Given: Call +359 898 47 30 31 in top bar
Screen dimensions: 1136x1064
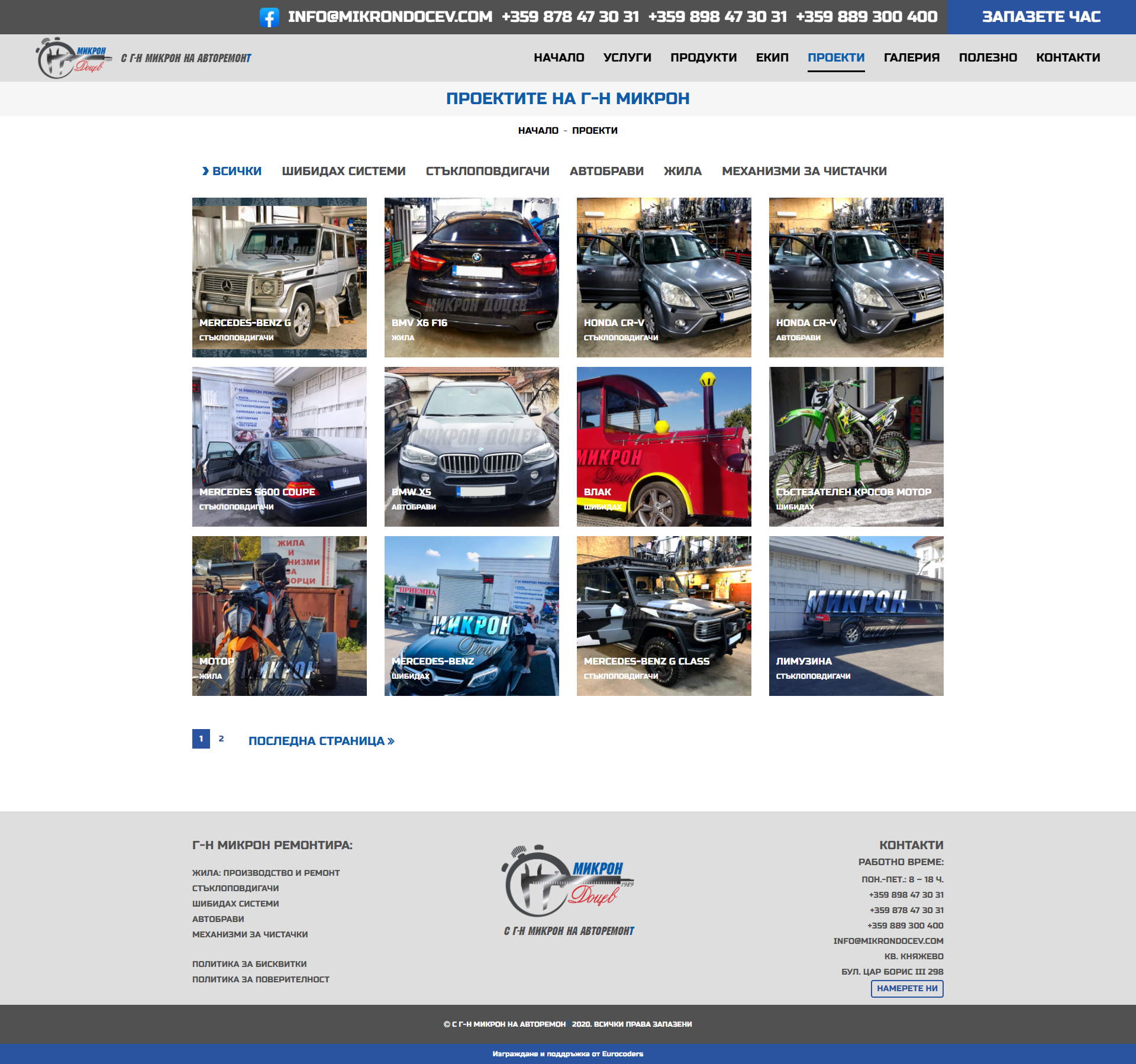Looking at the screenshot, I should pyautogui.click(x=718, y=17).
